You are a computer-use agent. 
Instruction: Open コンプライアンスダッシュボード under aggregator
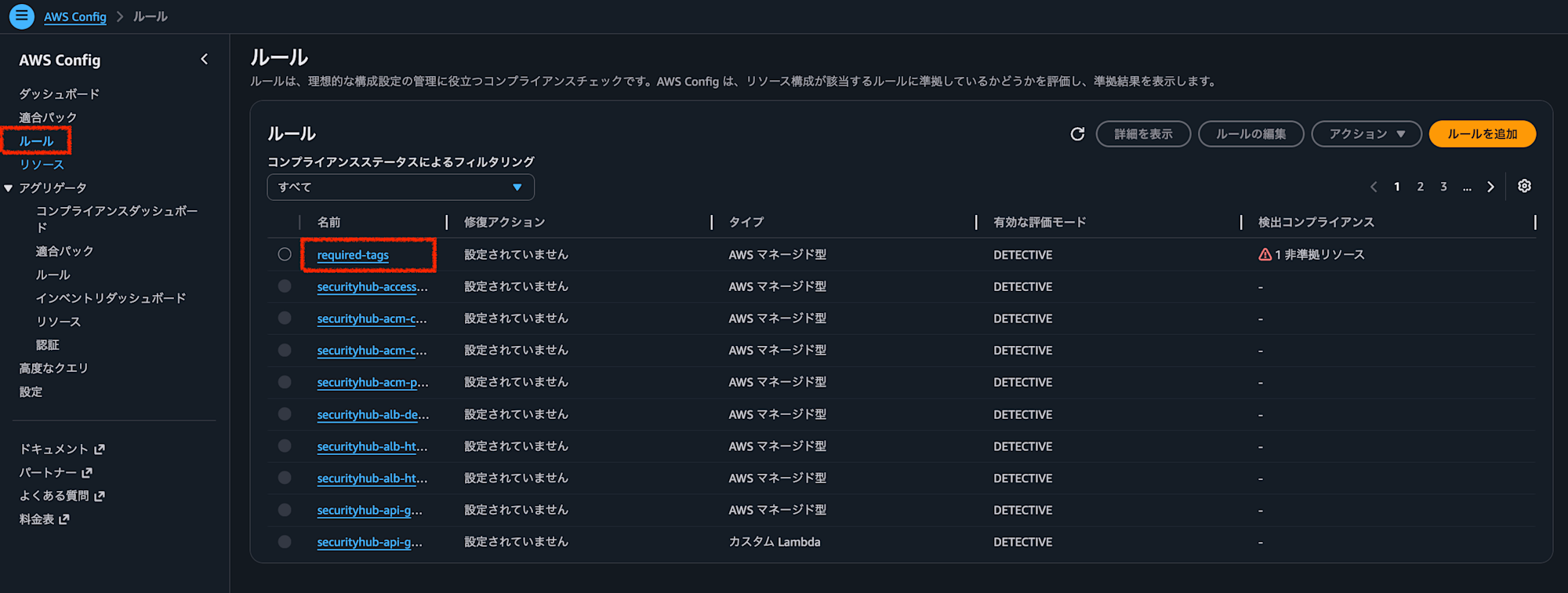click(117, 219)
